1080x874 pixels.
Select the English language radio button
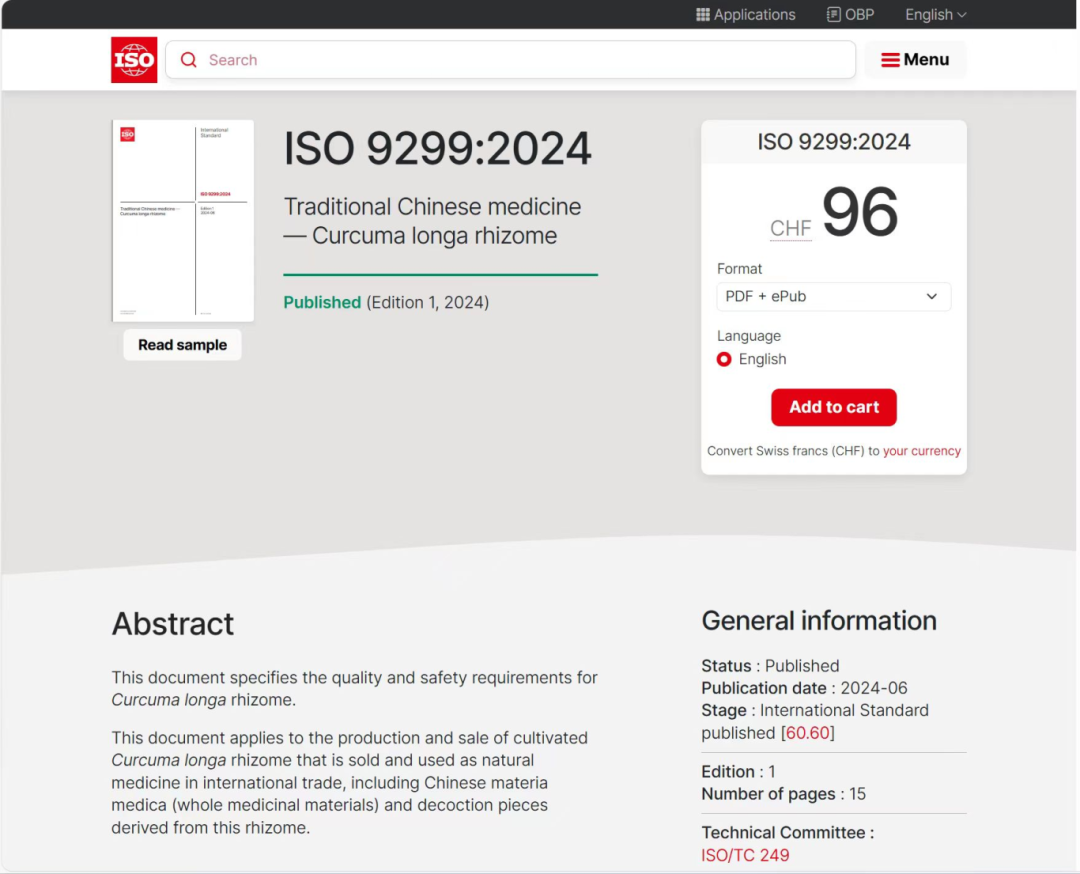coord(724,360)
